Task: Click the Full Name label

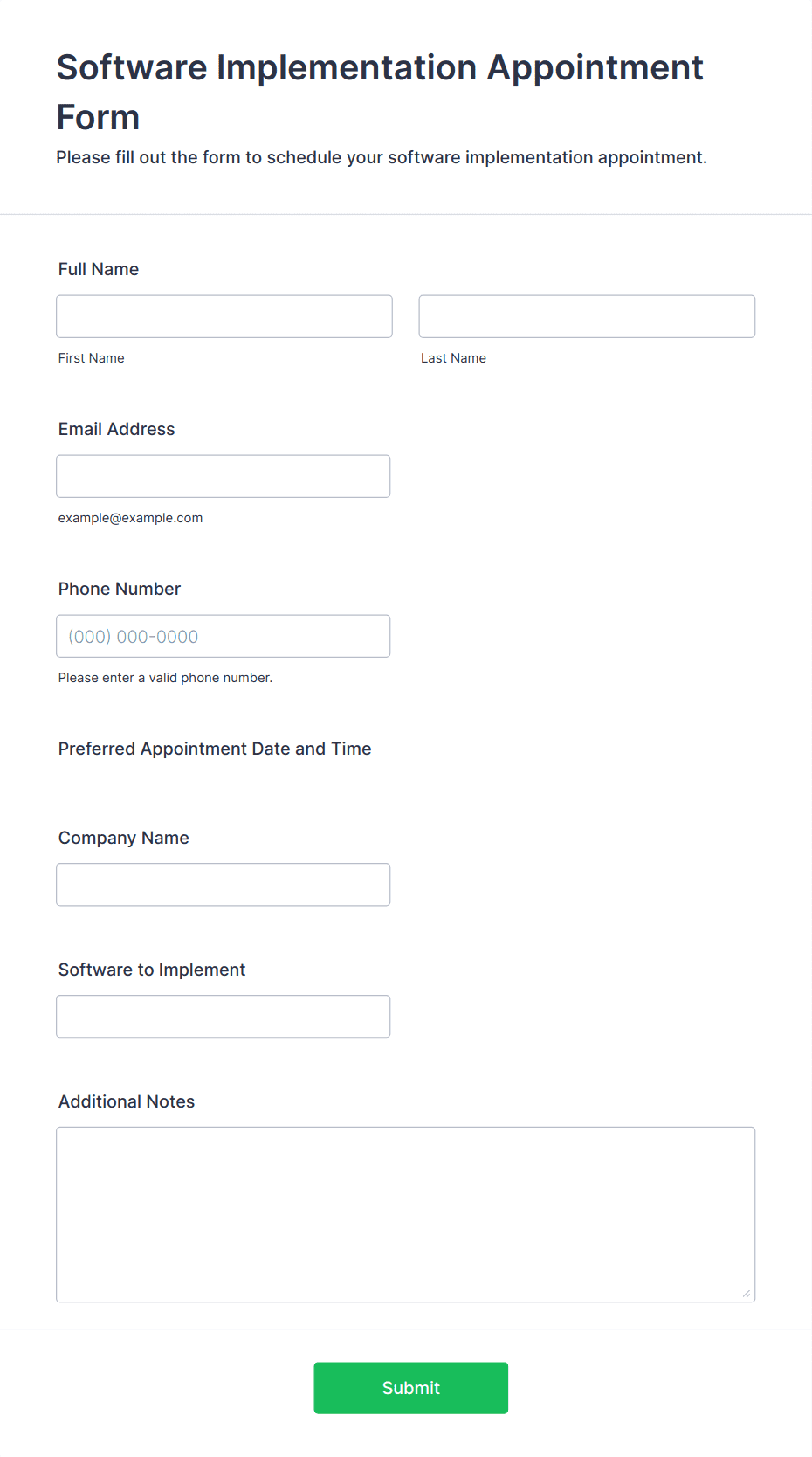Action: [99, 269]
